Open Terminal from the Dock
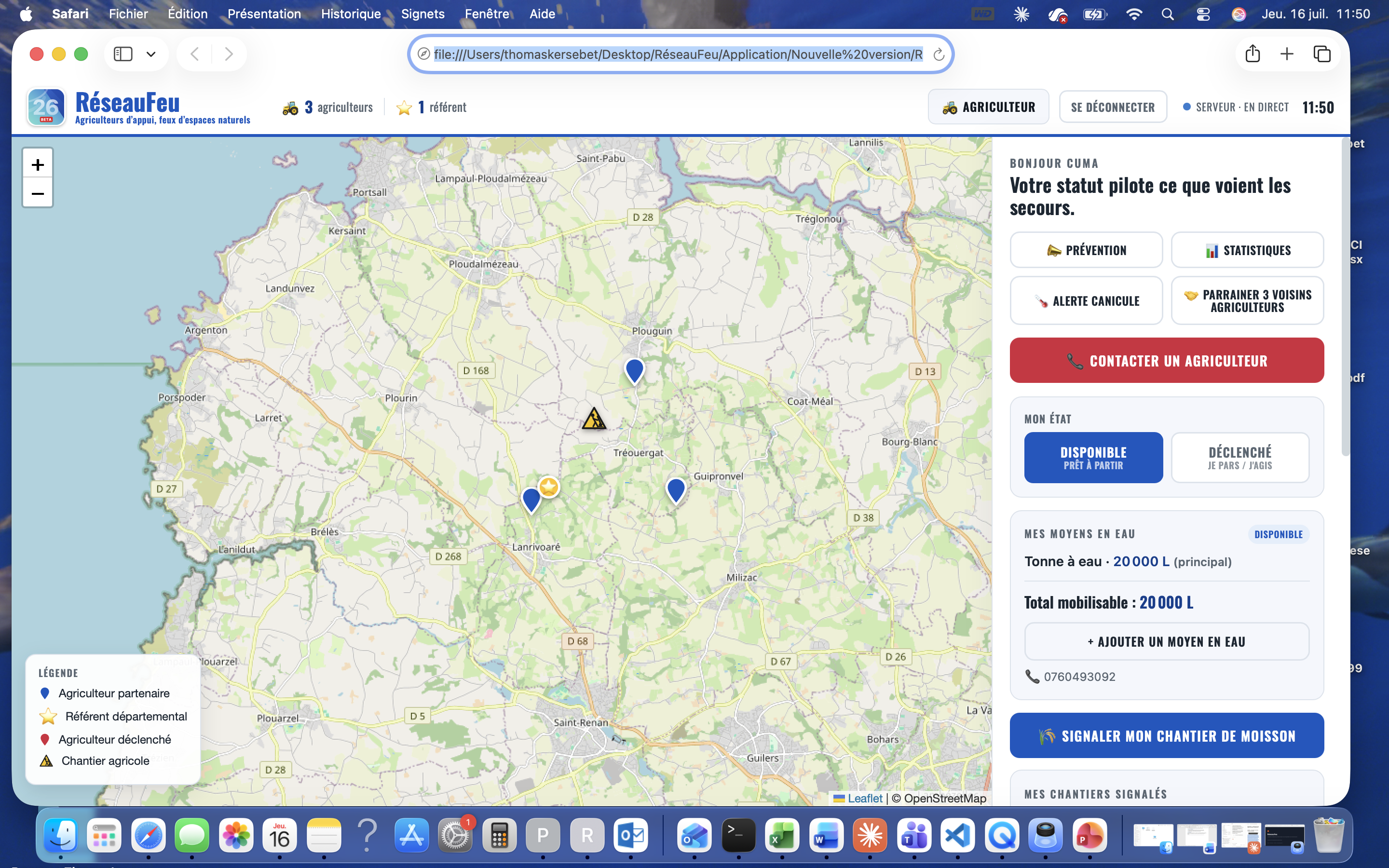 point(738,835)
